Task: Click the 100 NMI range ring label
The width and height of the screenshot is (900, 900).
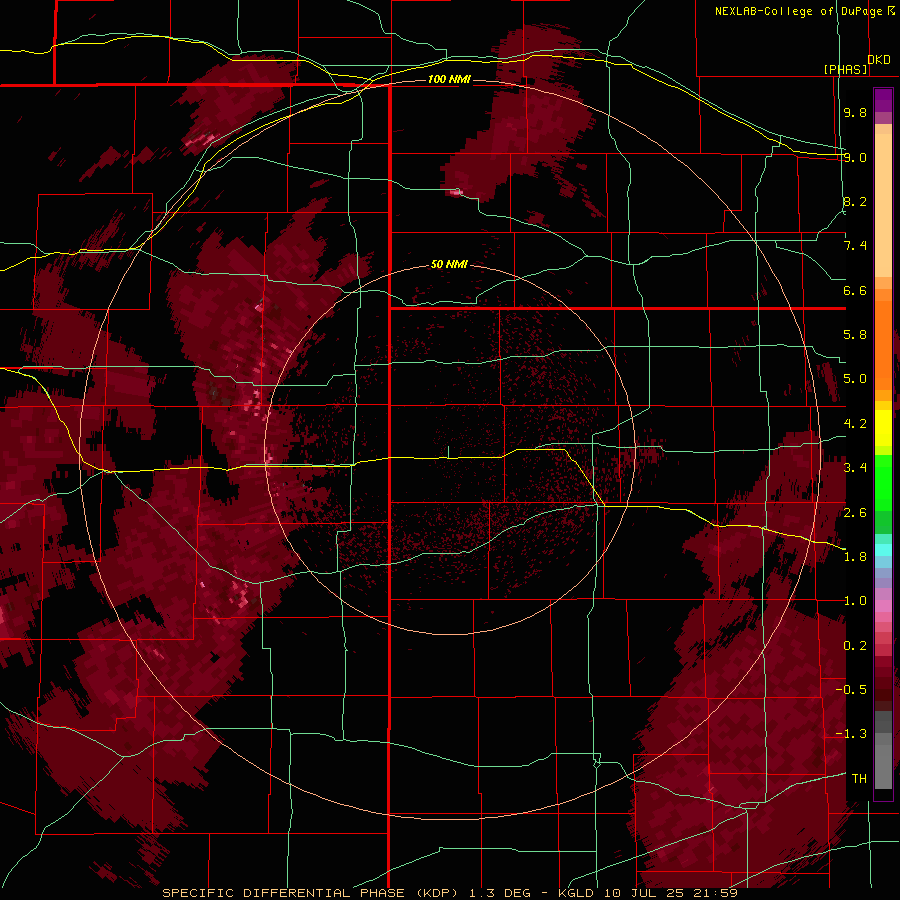Action: [x=449, y=79]
